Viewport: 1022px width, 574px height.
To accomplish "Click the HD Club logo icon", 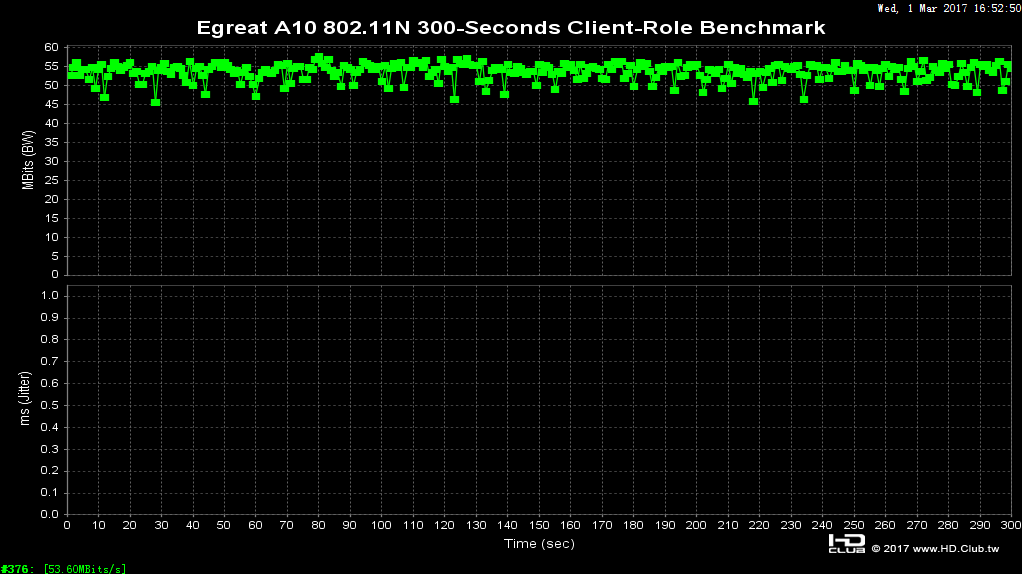I will click(x=847, y=543).
